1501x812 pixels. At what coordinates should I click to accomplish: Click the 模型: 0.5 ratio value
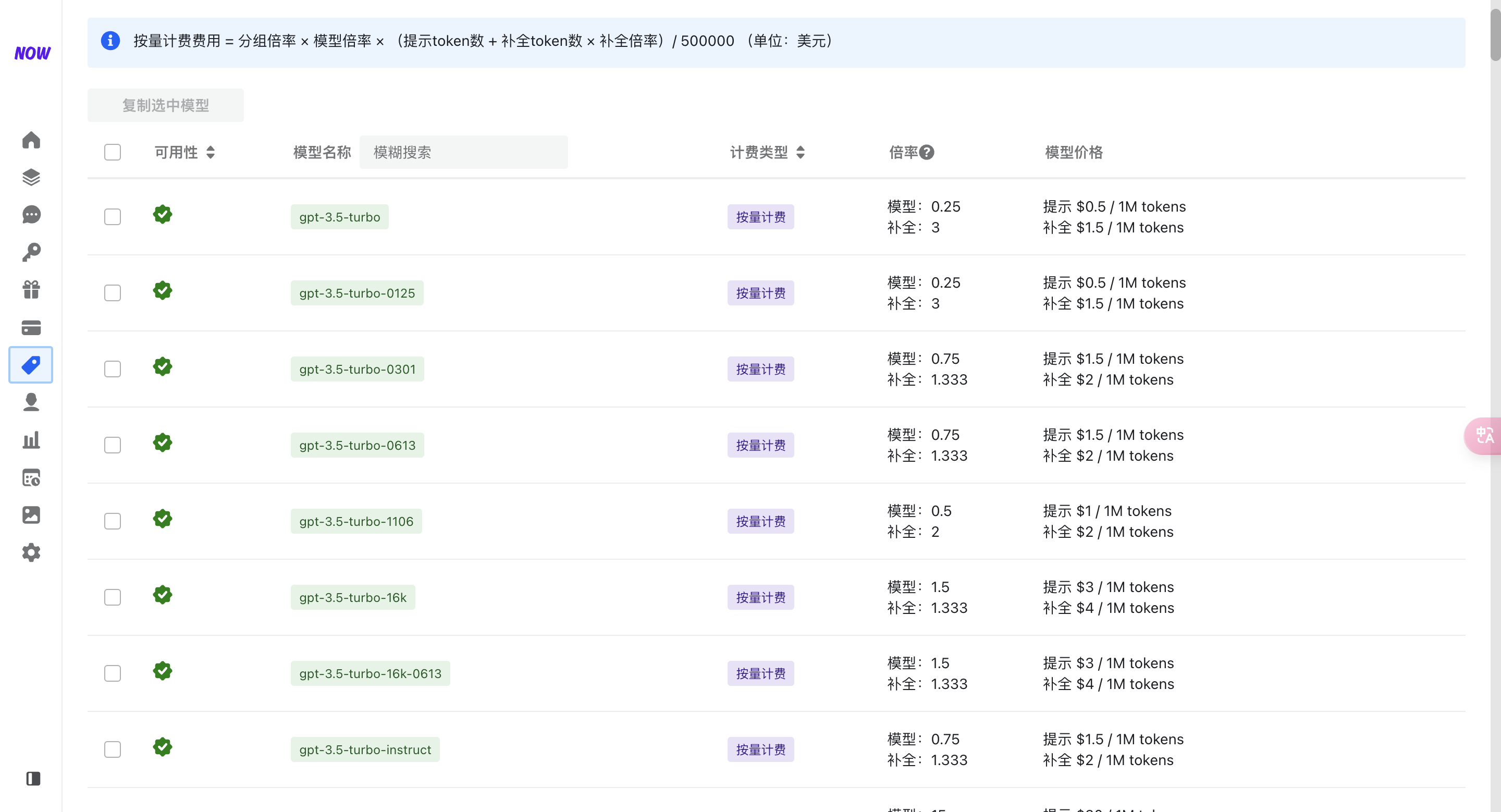[919, 511]
